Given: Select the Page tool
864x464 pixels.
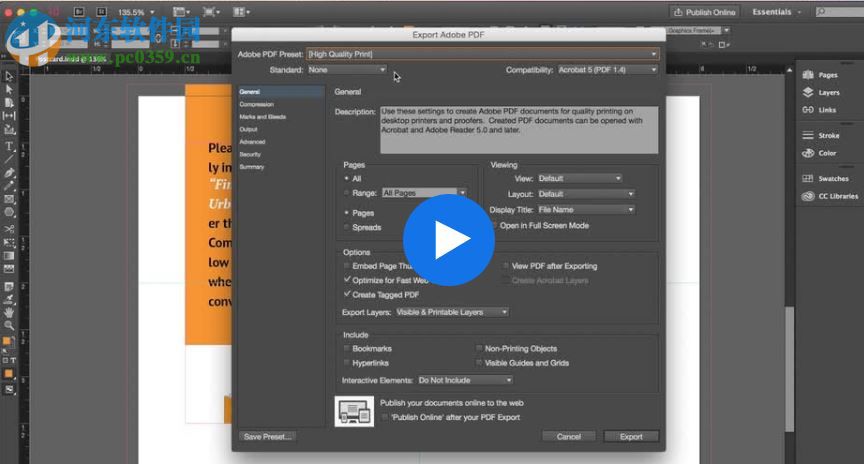Looking at the screenshot, I should coord(9,102).
